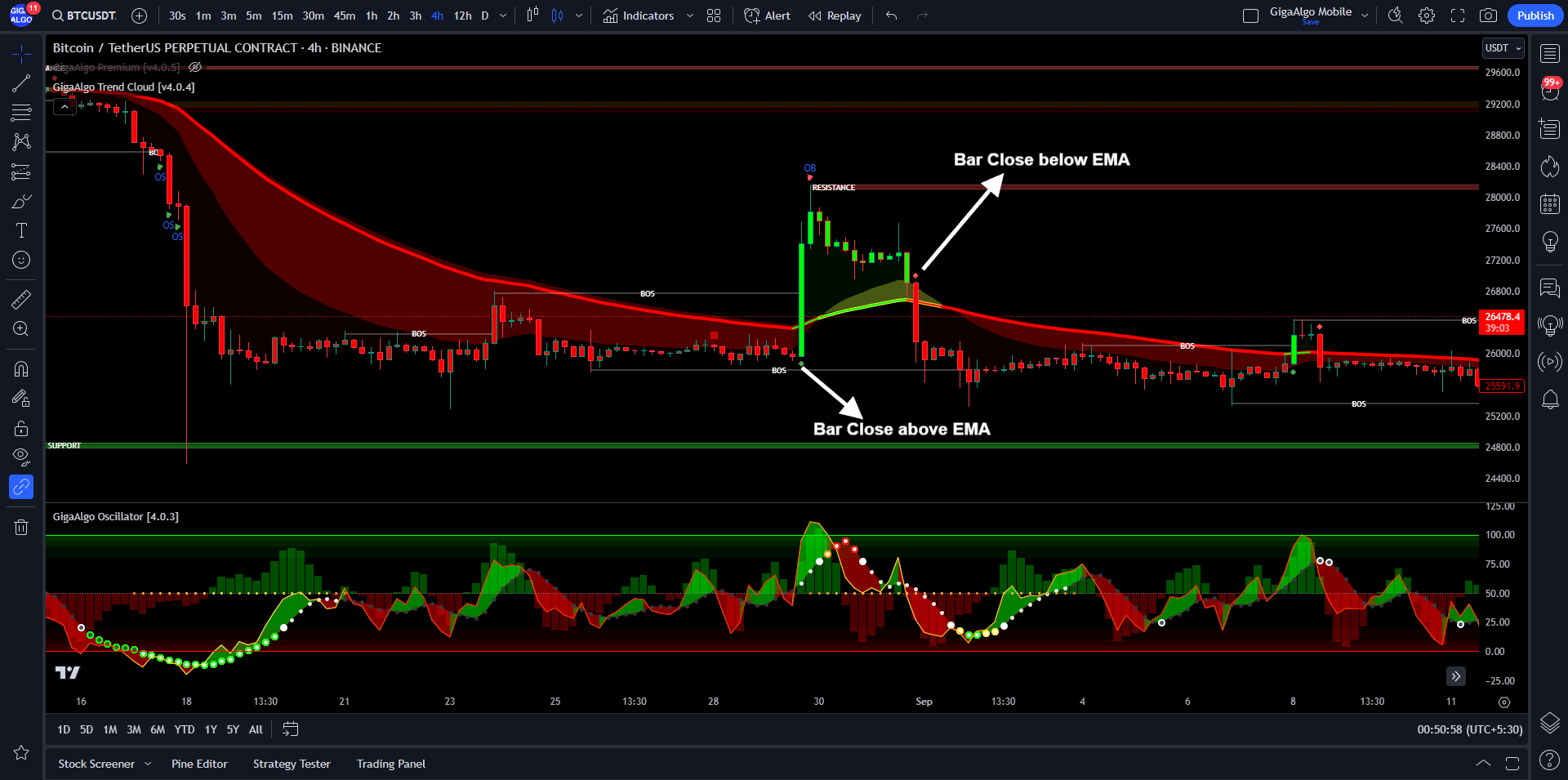The width and height of the screenshot is (1568, 780).
Task: Open timezone 00:50:58 (UTC+5:30) menu
Action: pyautogui.click(x=1470, y=729)
